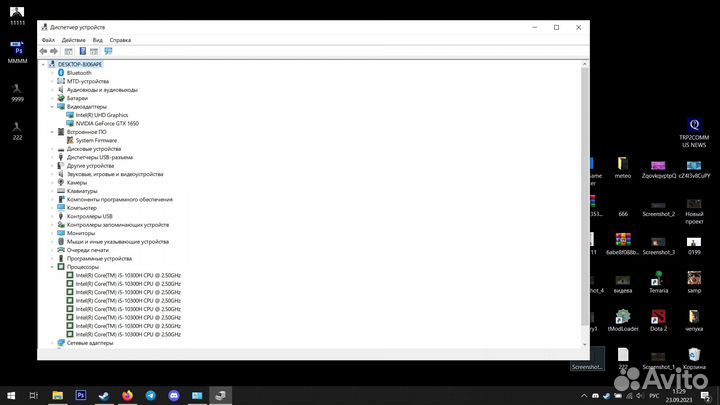Select the Intel(R) UHD Graphics adapter

tap(101, 115)
